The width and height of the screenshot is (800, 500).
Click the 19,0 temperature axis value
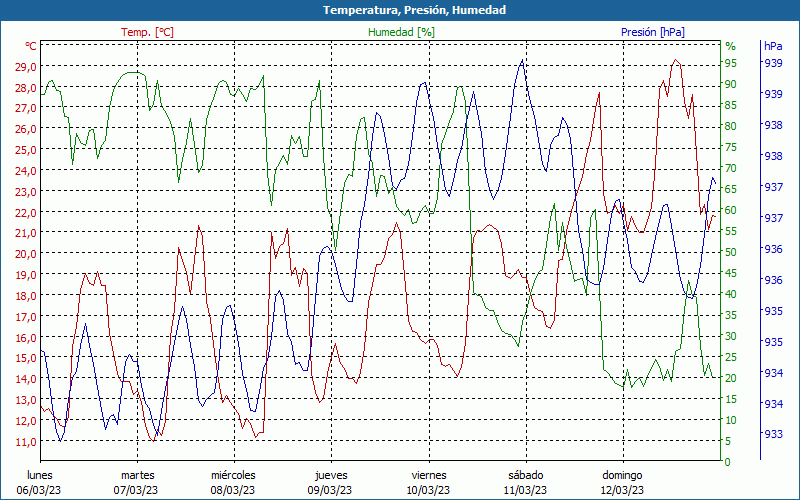pos(27,275)
